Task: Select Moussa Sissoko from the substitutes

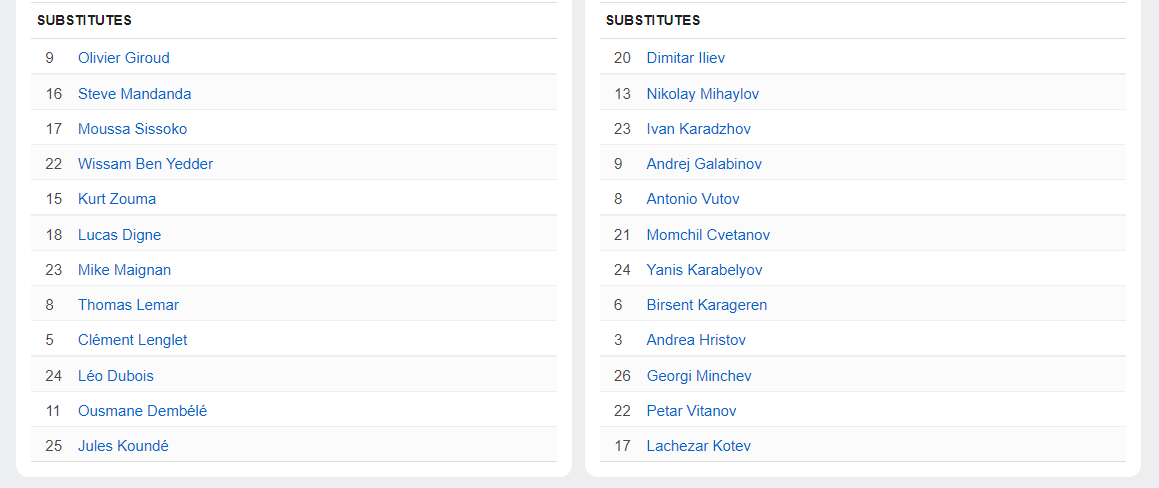Action: click(132, 129)
